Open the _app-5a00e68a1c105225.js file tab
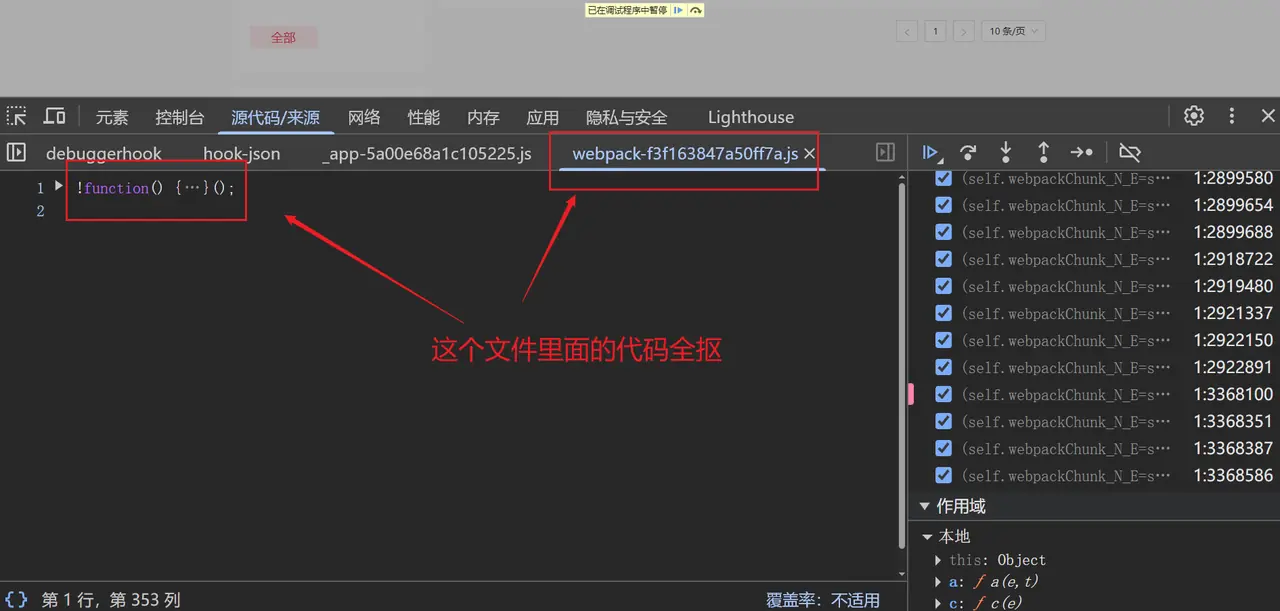This screenshot has height=611, width=1280. [x=426, y=153]
